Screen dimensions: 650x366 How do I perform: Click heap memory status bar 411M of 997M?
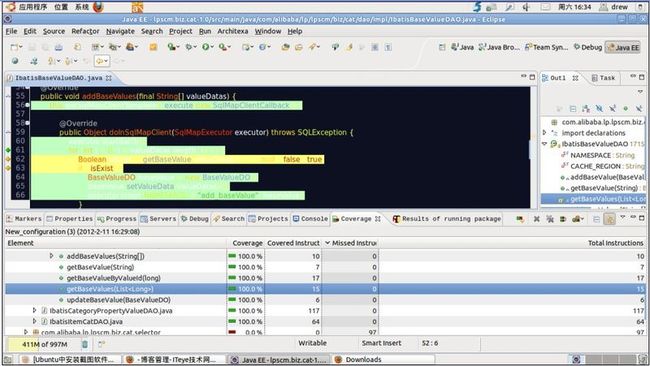pyautogui.click(x=44, y=344)
